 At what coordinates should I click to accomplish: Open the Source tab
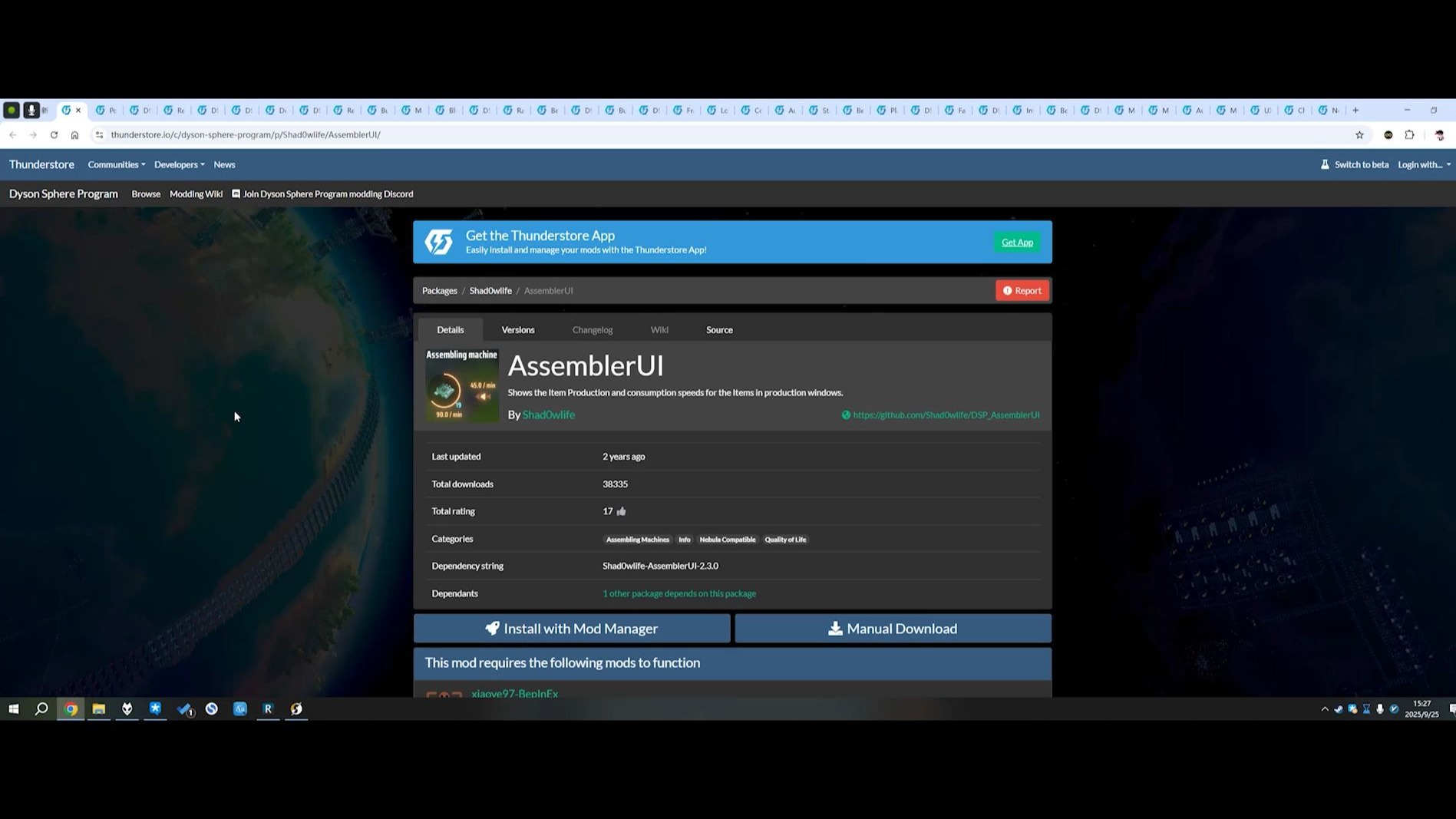[x=719, y=330]
